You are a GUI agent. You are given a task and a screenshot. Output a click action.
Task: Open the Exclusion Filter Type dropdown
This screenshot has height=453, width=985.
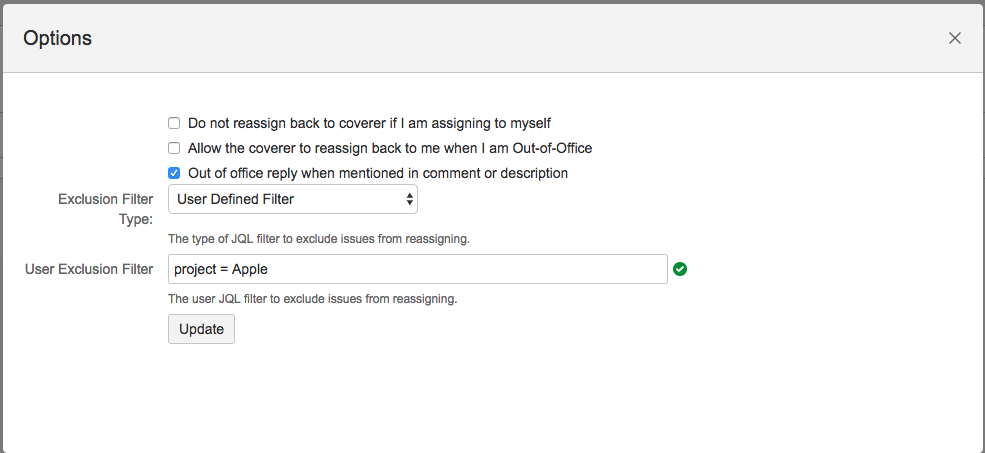pos(292,199)
